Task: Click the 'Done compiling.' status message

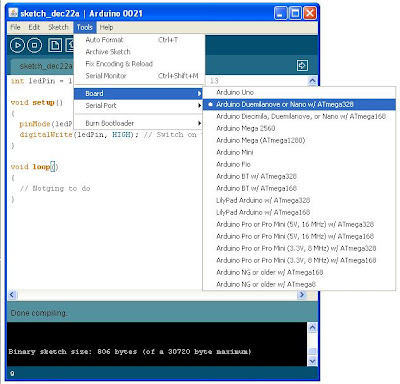Action: (39, 313)
